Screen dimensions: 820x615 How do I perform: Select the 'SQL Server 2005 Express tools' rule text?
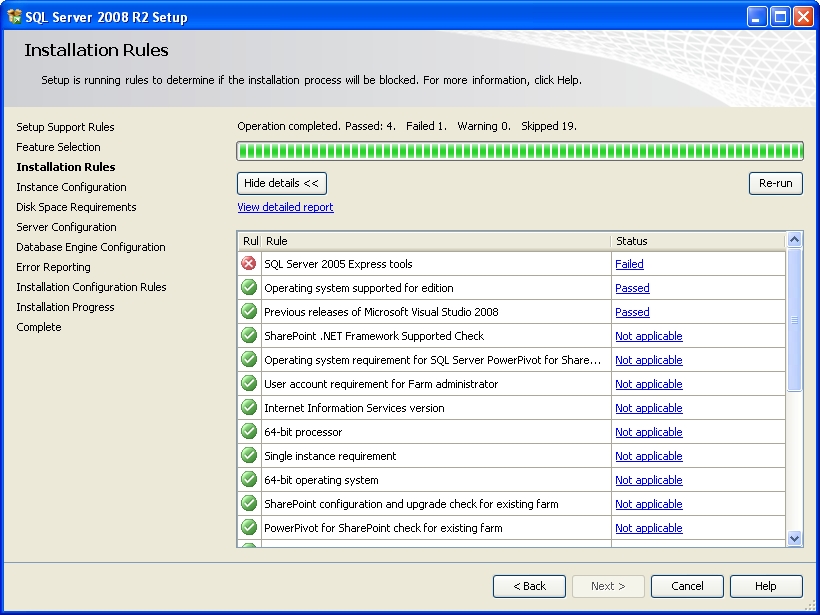[338, 264]
